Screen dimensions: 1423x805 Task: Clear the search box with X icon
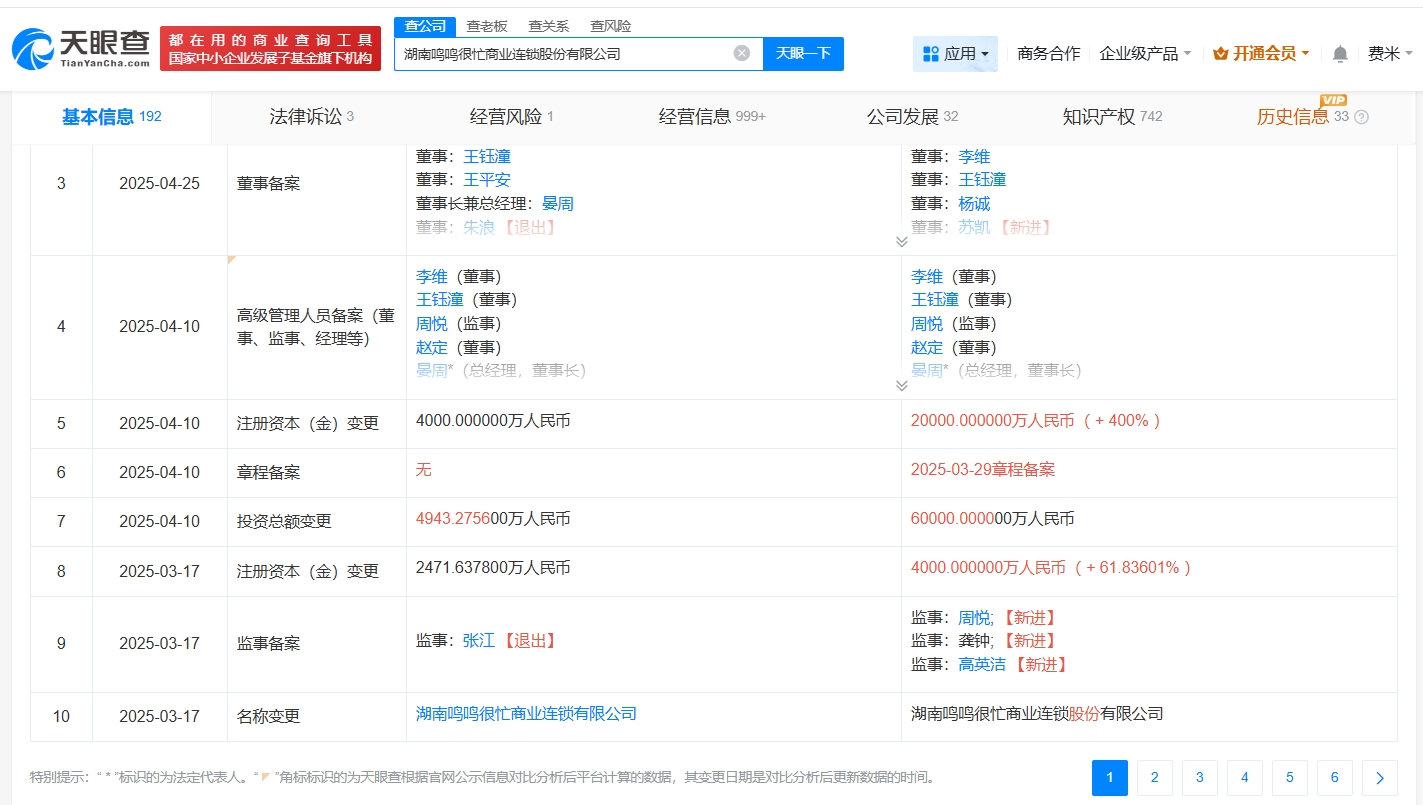coord(741,54)
